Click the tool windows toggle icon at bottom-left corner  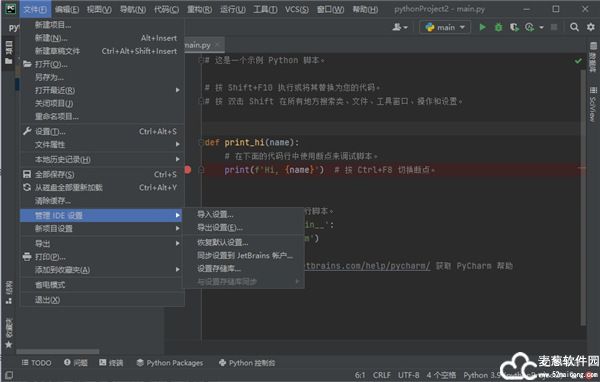point(9,375)
